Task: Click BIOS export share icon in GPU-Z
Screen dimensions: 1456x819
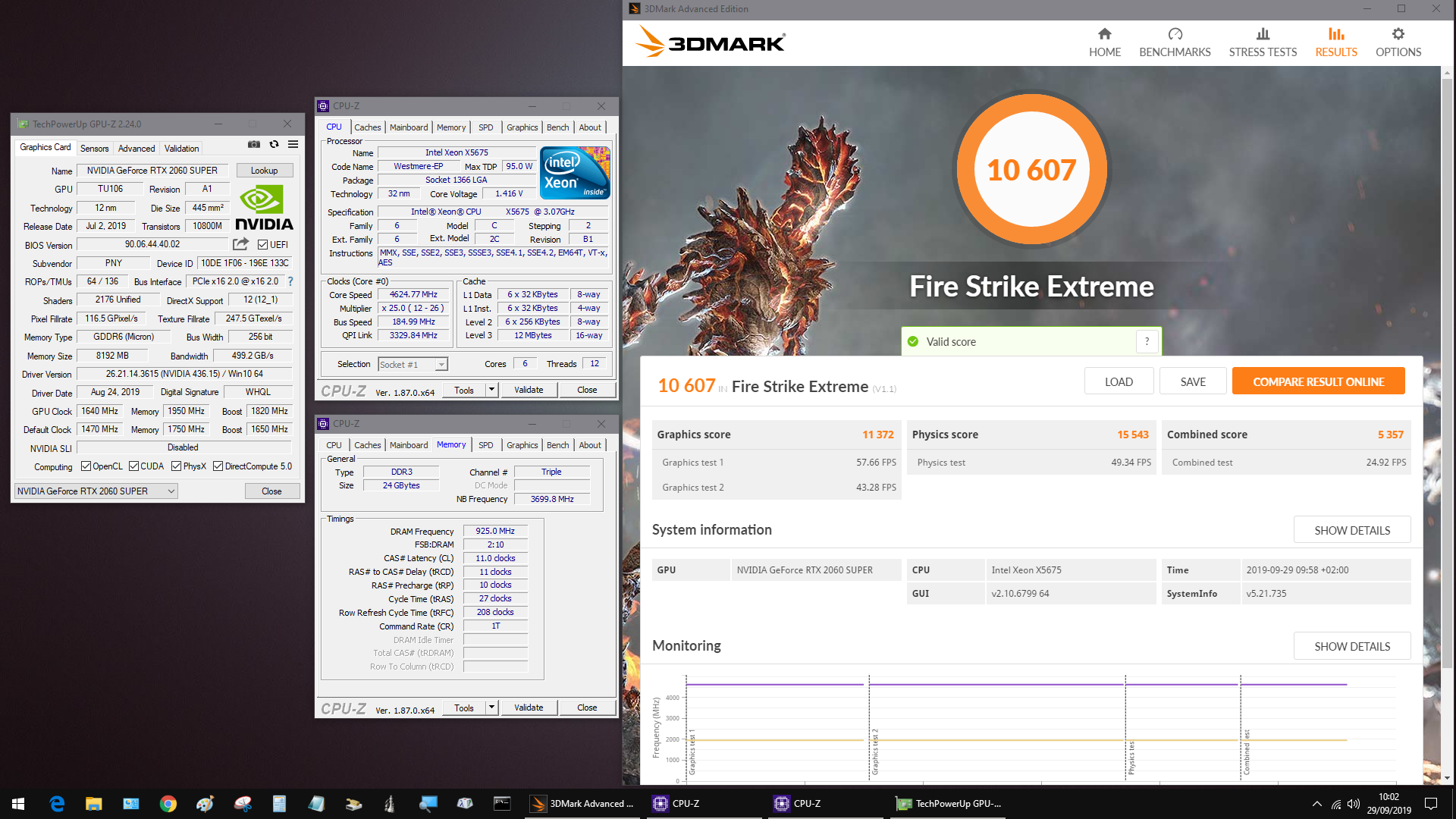Action: pos(240,244)
